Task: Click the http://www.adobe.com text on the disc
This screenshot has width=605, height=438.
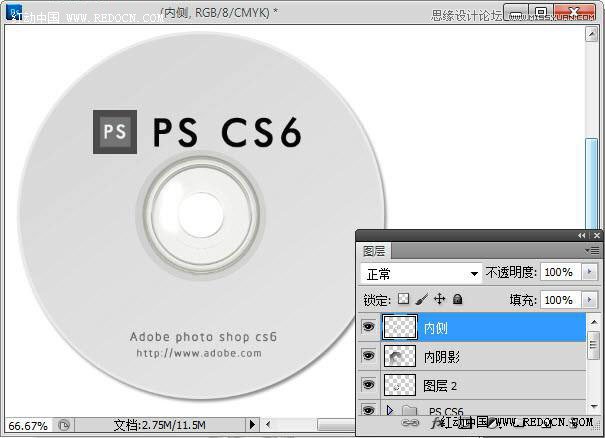Action: (x=199, y=353)
